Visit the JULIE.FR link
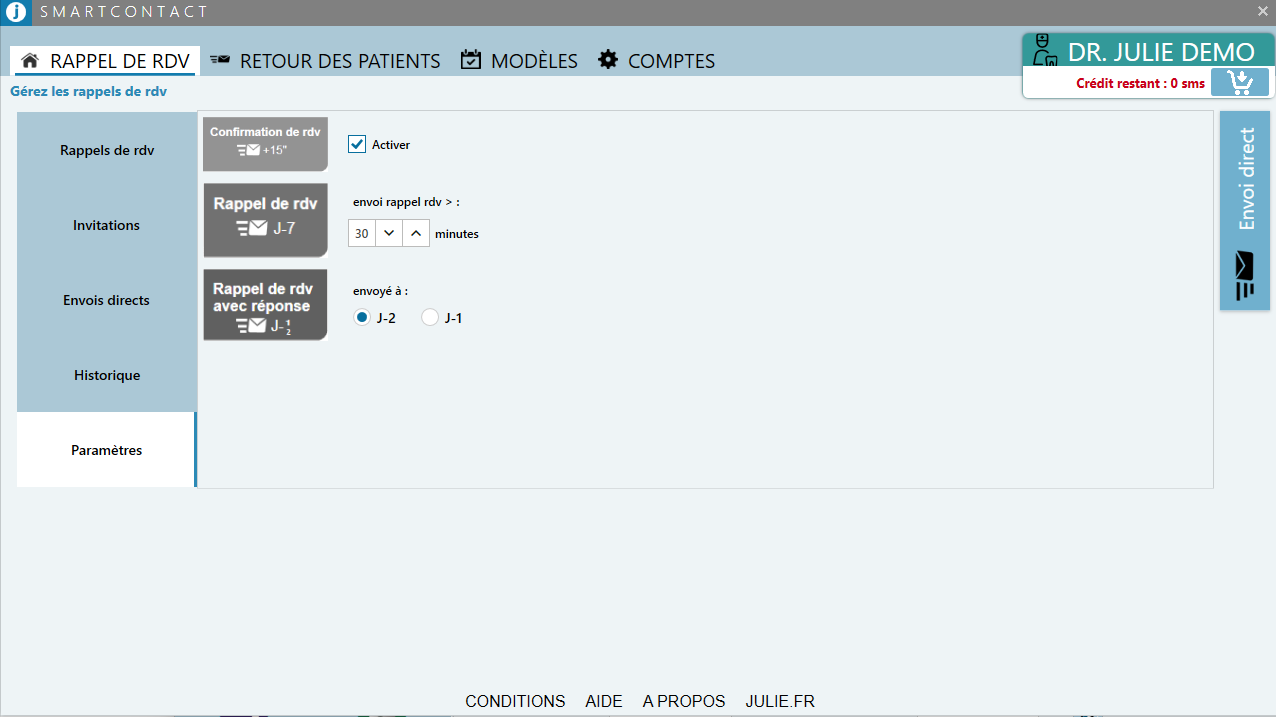Screen dimensions: 1276x717 (780, 701)
